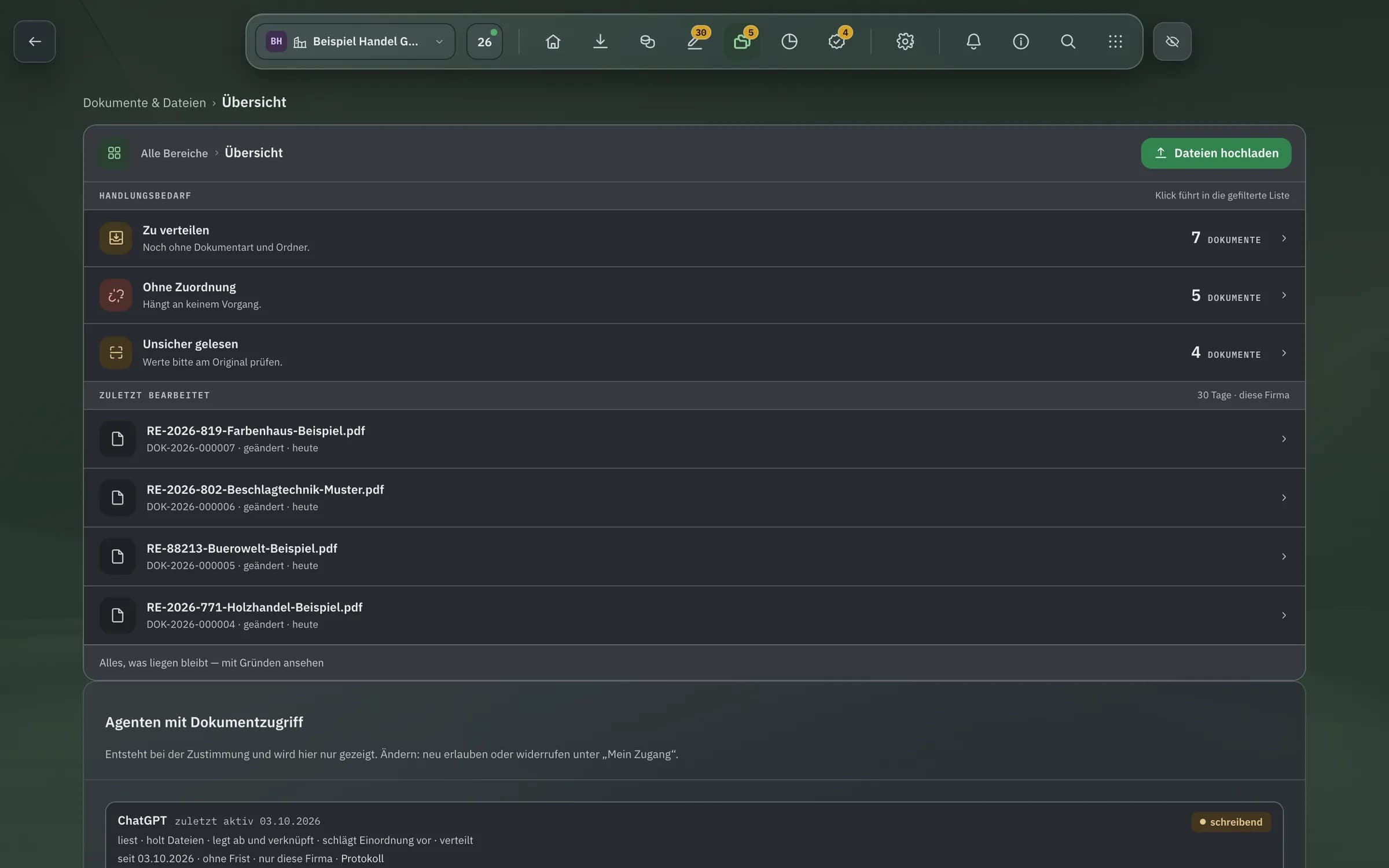This screenshot has height=868, width=1389.
Task: Open the Beispiel Handel company dropdown
Action: pos(355,41)
